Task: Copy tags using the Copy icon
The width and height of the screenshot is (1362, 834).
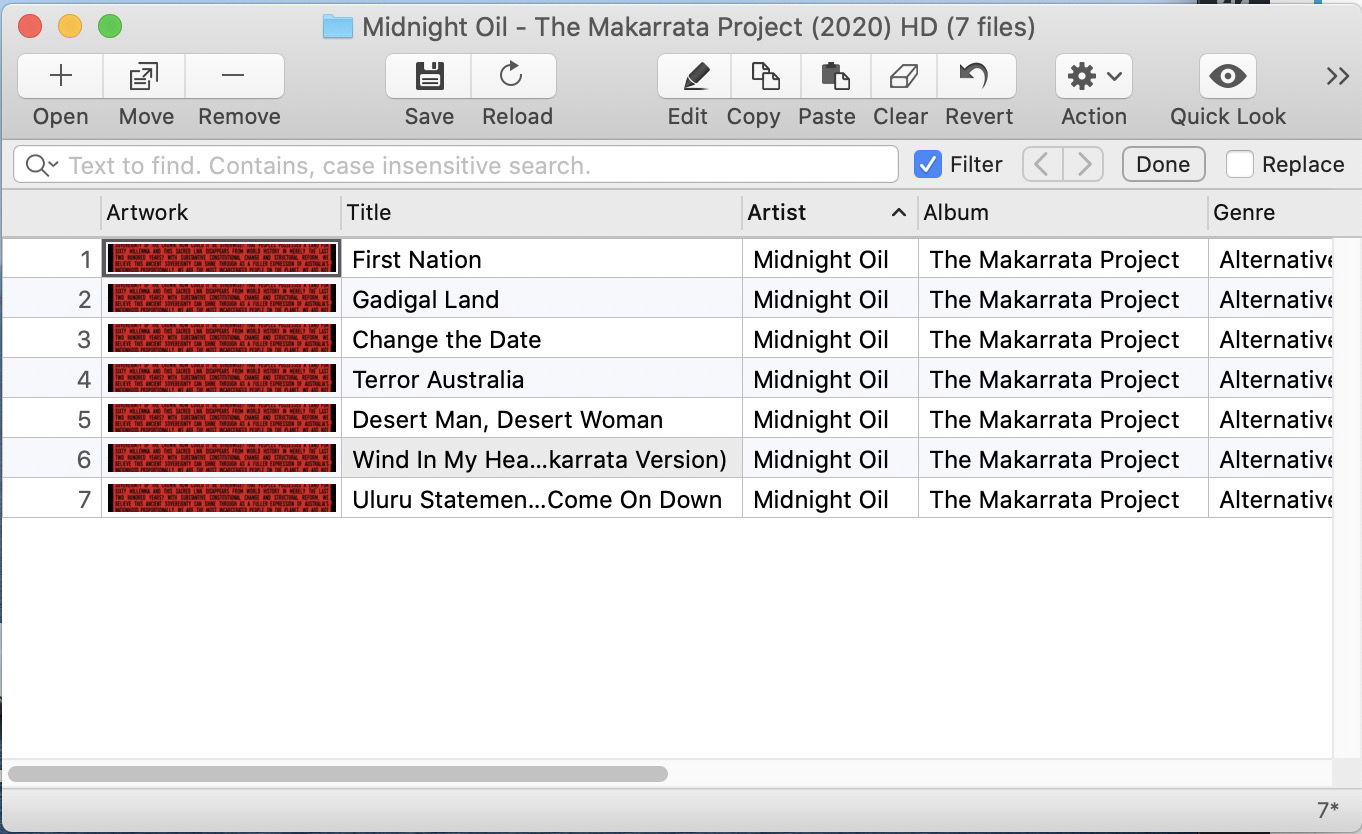Action: tap(765, 76)
